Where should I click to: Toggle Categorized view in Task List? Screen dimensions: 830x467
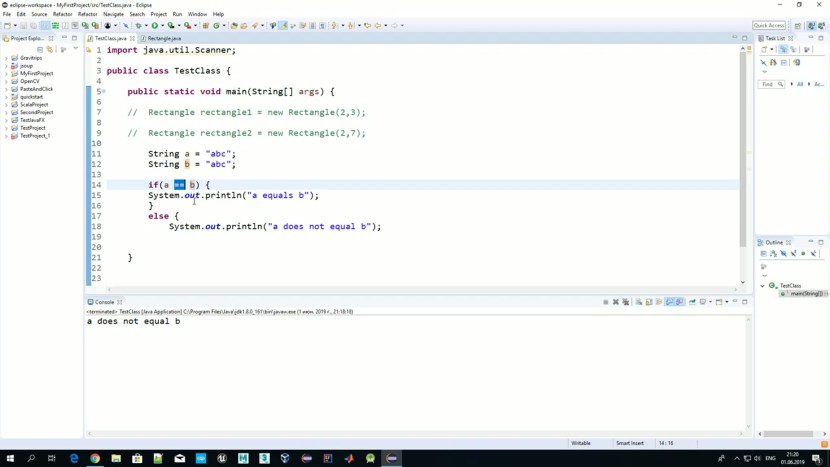click(x=783, y=49)
